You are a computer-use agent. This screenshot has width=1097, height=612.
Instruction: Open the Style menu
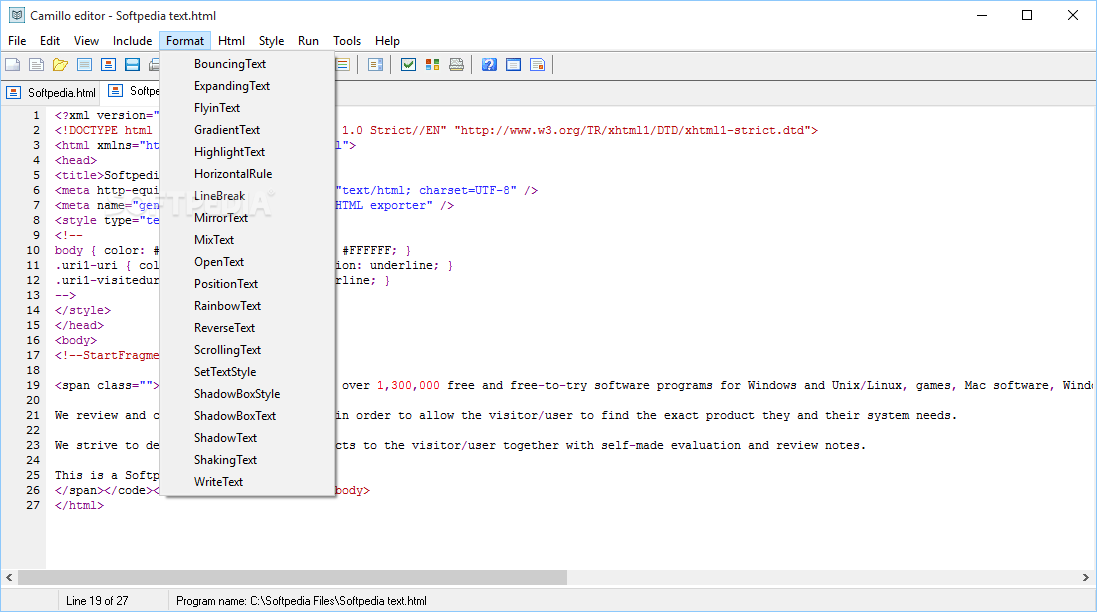point(271,41)
